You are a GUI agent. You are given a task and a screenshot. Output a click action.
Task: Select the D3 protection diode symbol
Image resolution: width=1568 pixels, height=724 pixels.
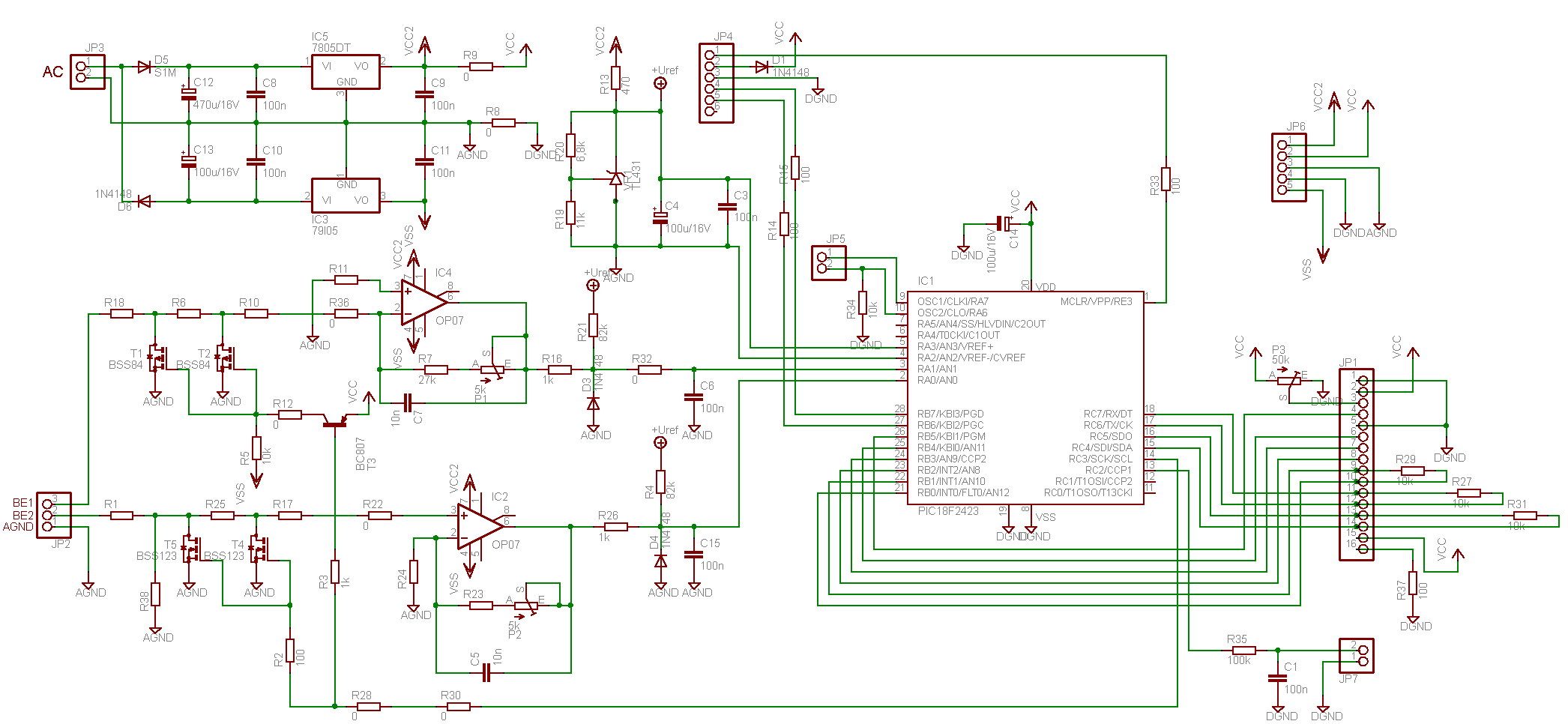pos(593,403)
